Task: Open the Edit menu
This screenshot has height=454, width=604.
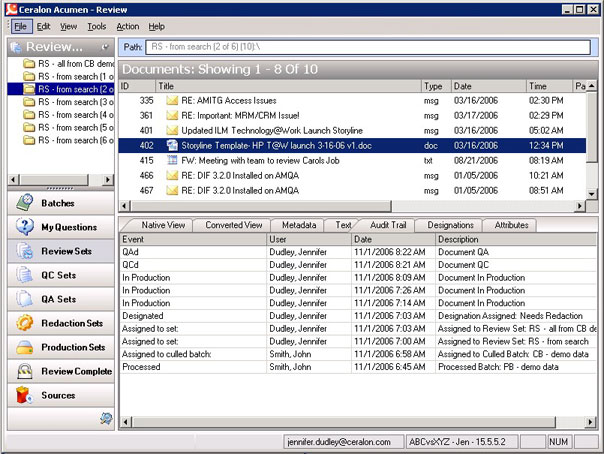Action: tap(44, 26)
